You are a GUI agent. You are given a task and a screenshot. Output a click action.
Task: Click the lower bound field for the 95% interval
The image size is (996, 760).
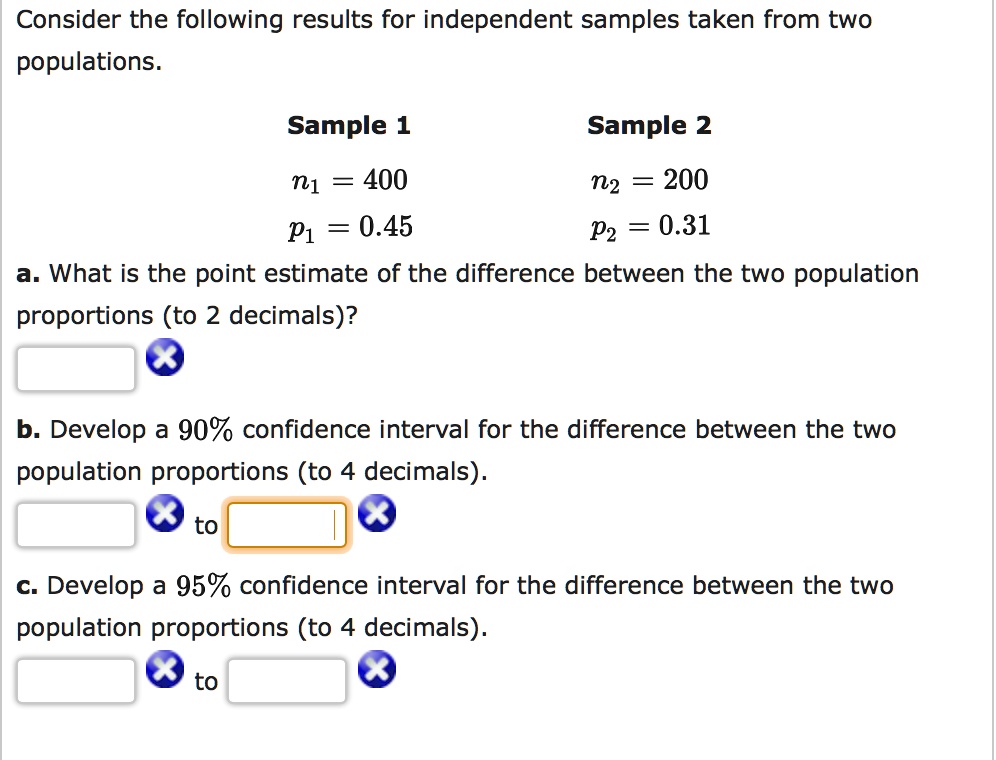[75, 679]
